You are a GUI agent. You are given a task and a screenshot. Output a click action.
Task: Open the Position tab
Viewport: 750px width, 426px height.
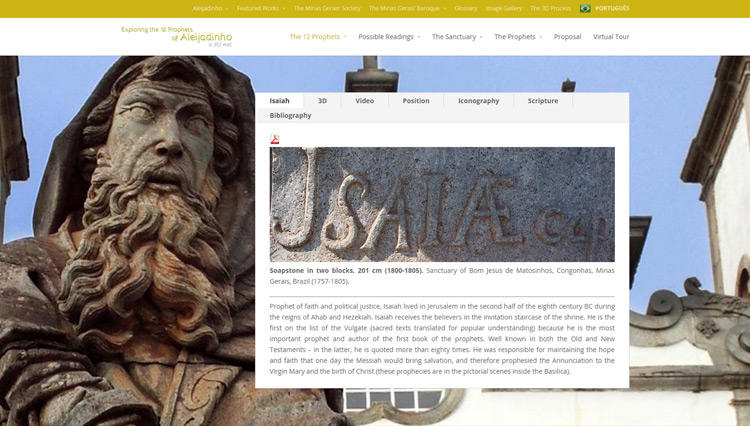[x=416, y=100]
